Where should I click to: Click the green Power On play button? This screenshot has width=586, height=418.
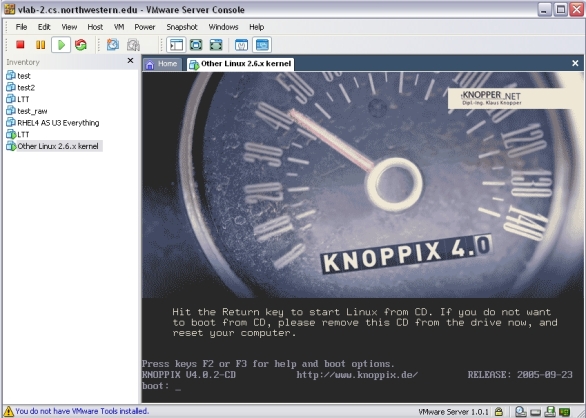[61, 45]
